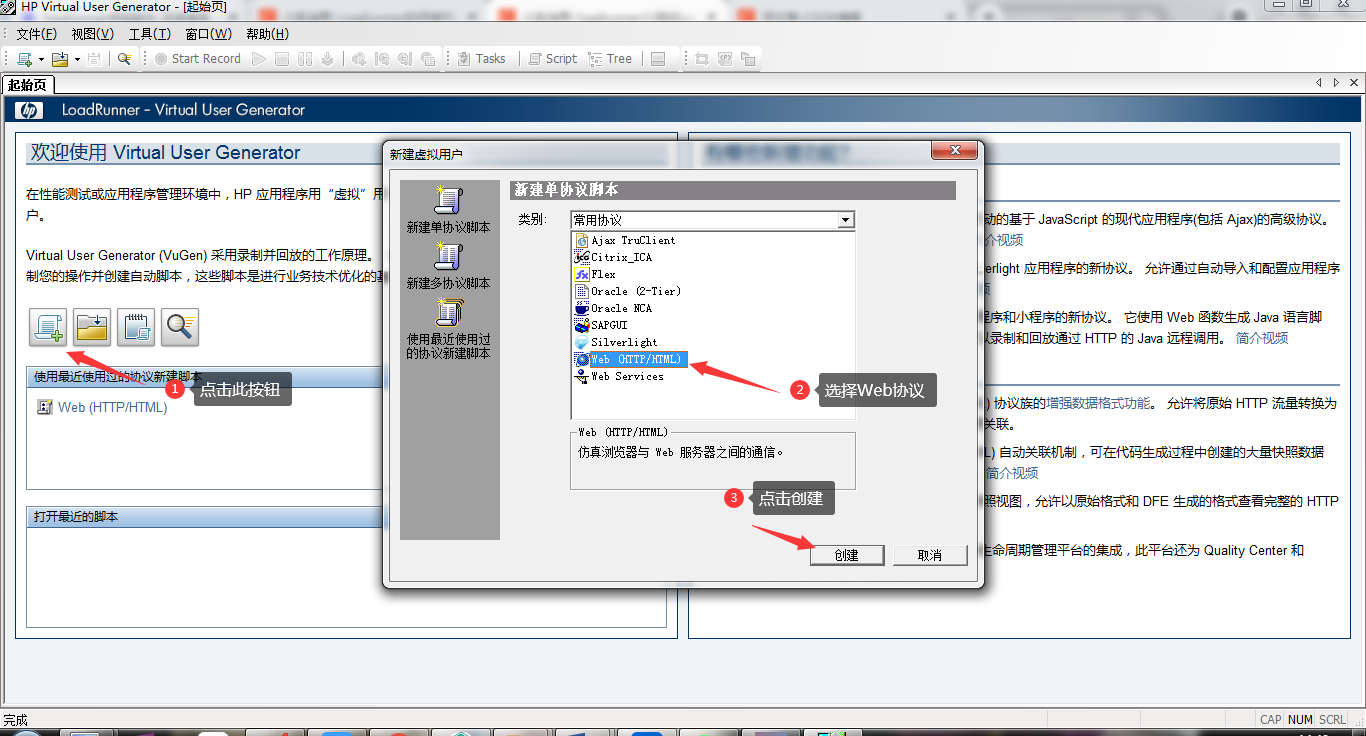
Task: Open the 窗口(W) menu
Action: (208, 34)
